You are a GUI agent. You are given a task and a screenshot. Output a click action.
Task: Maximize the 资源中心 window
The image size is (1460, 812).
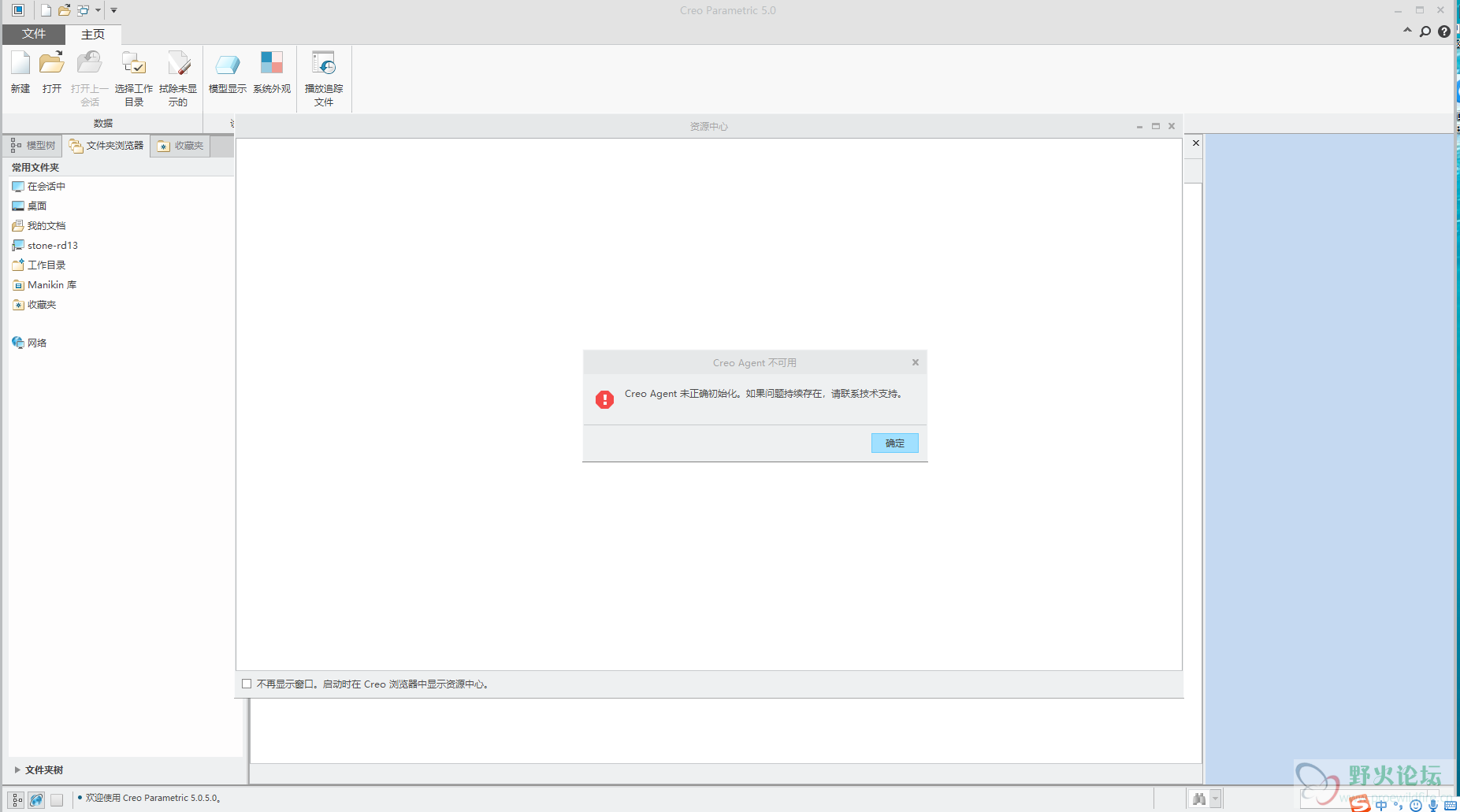tap(1156, 126)
